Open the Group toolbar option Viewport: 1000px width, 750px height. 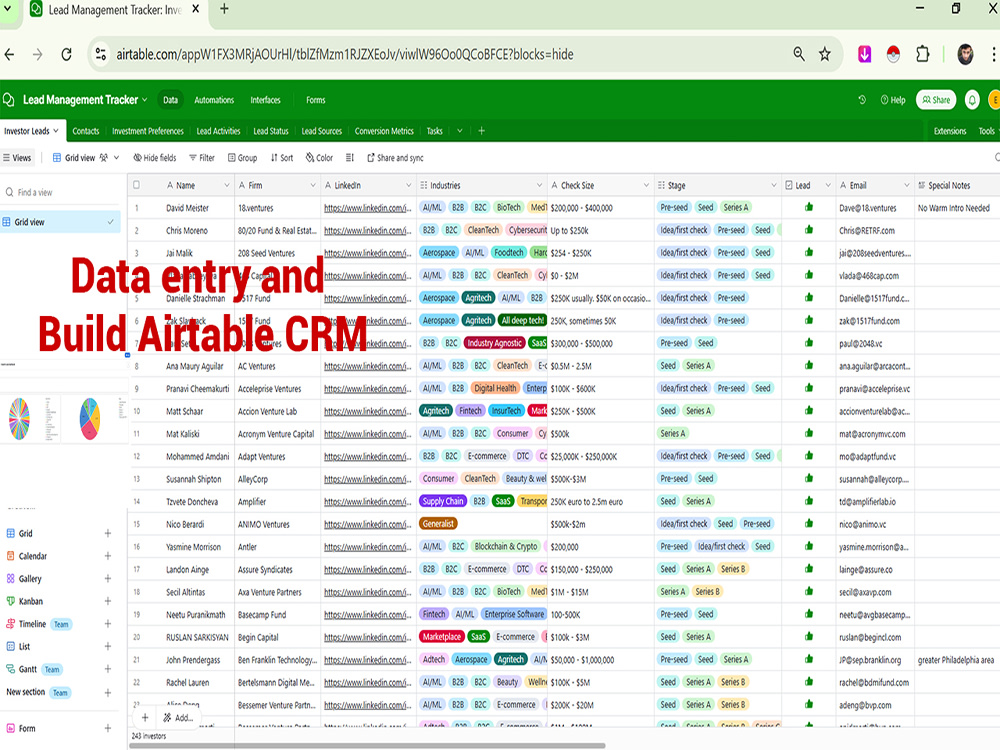pos(242,158)
